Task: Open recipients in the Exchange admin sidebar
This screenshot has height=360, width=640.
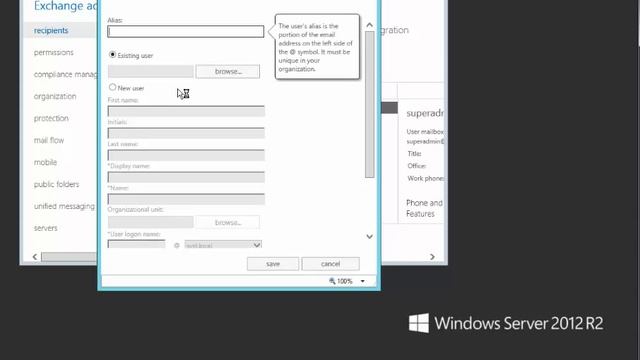Action: pos(51,30)
